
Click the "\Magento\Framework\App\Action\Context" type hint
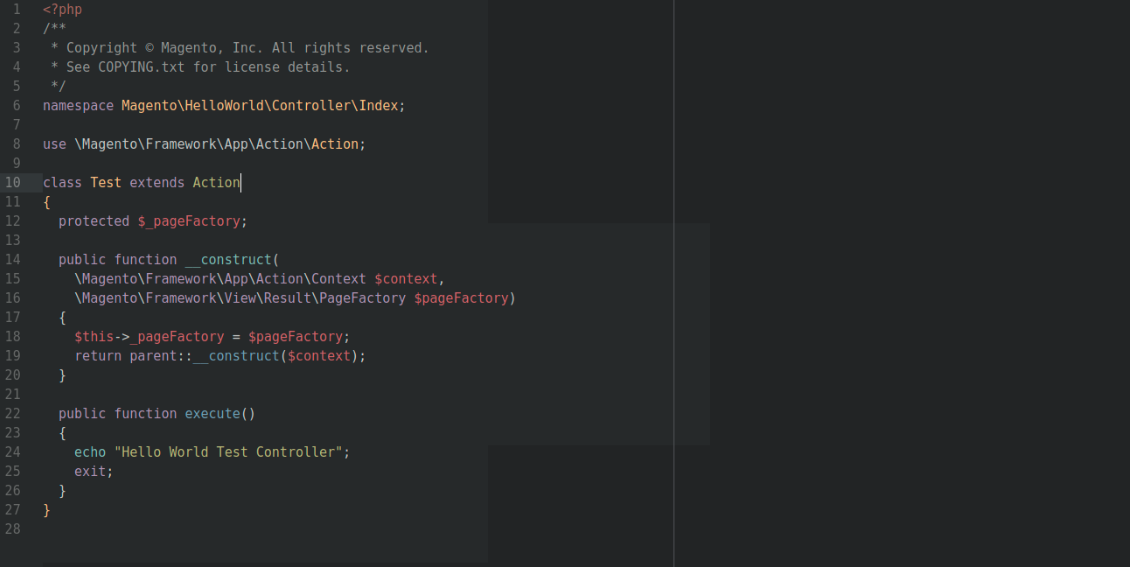pos(221,279)
